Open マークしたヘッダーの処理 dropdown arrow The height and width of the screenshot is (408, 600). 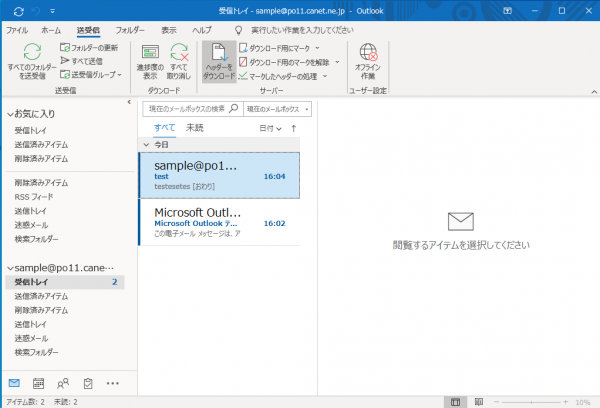[x=325, y=76]
